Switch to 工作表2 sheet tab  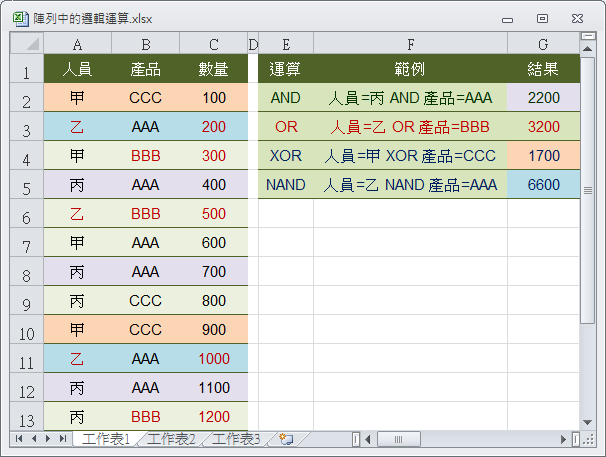pos(171,439)
